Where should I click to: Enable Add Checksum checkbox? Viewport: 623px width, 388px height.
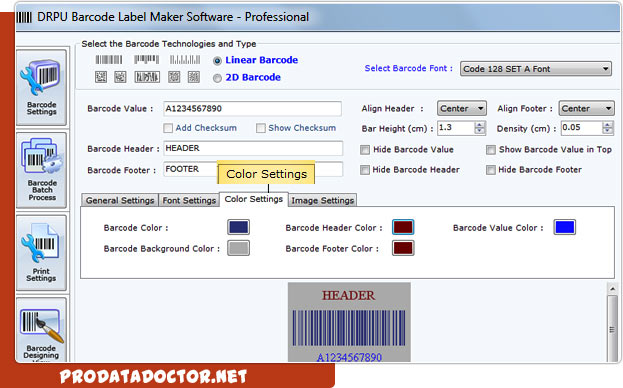click(168, 128)
